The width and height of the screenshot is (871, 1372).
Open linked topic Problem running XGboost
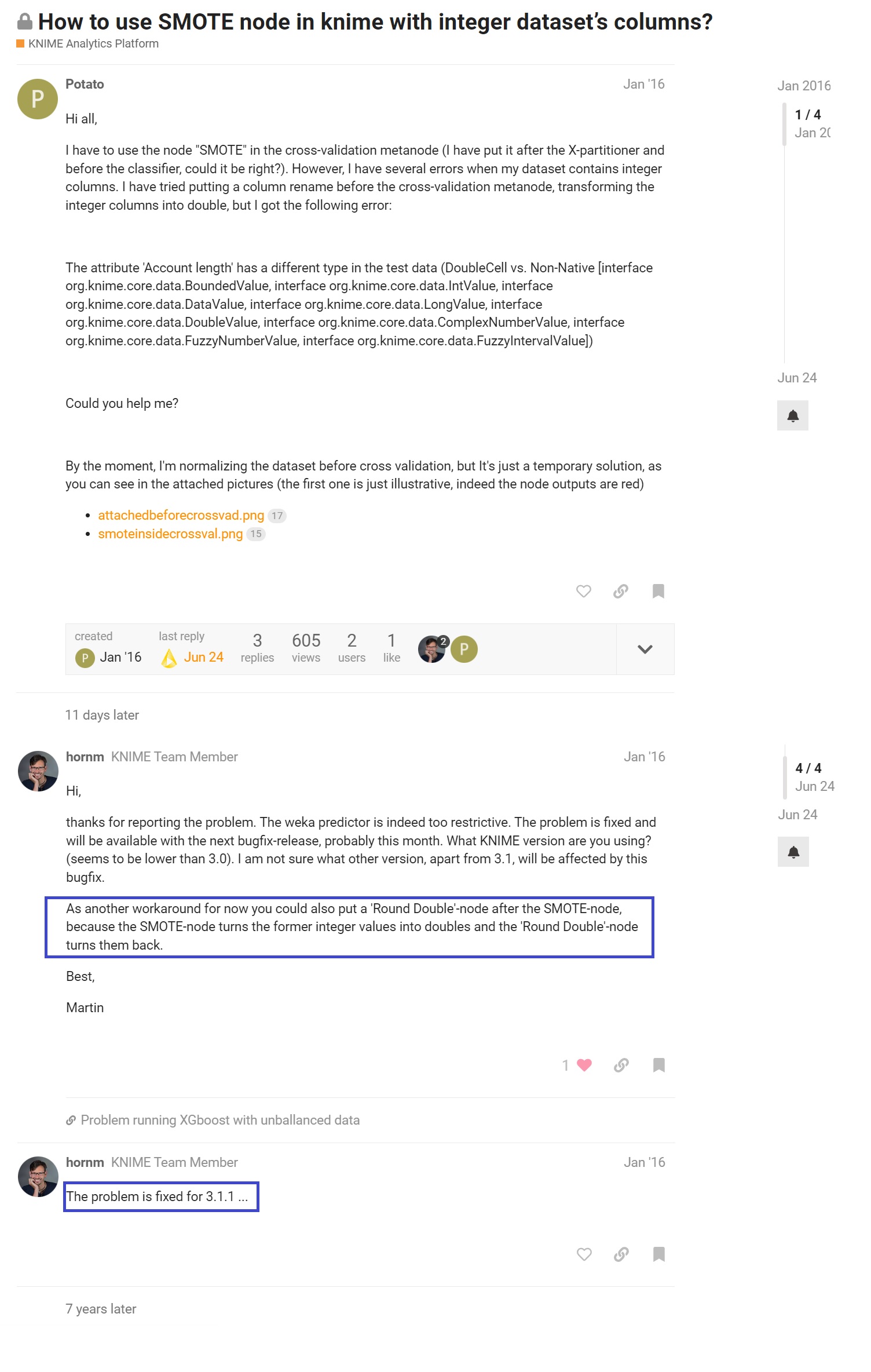220,1120
